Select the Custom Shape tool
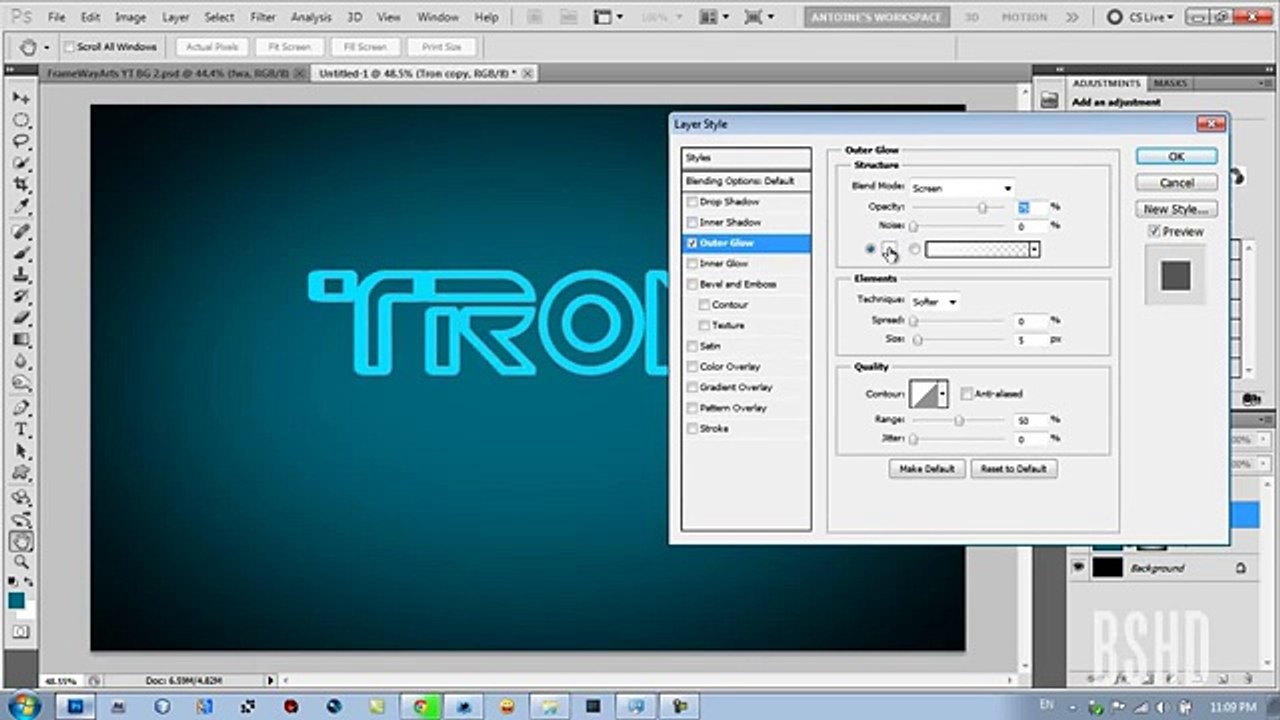The image size is (1280, 720). [x=21, y=473]
